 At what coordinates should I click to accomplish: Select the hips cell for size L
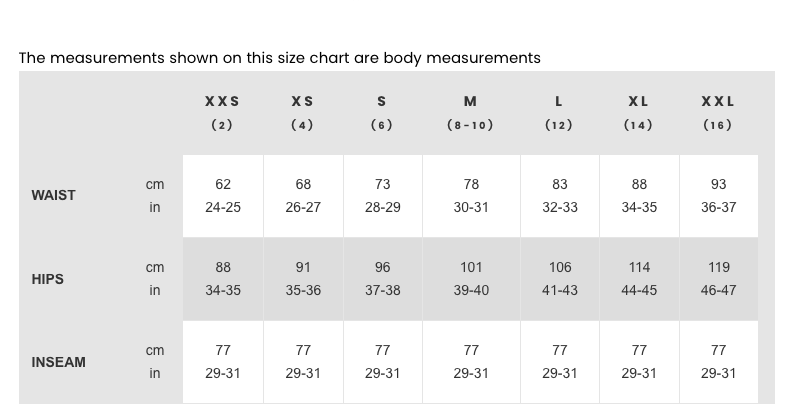point(560,279)
